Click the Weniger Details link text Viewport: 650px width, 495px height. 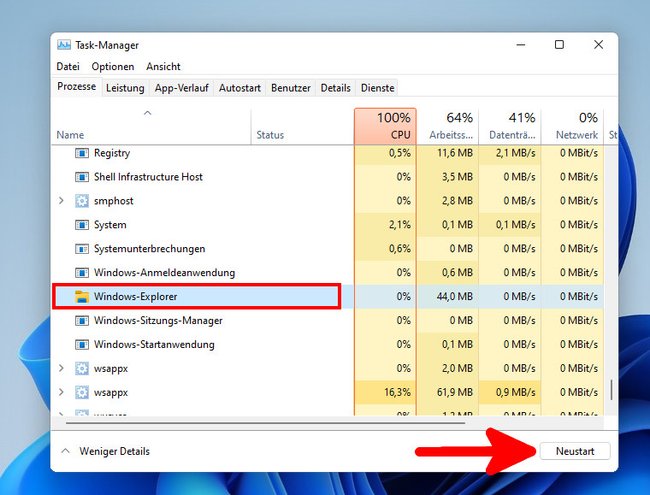[114, 451]
